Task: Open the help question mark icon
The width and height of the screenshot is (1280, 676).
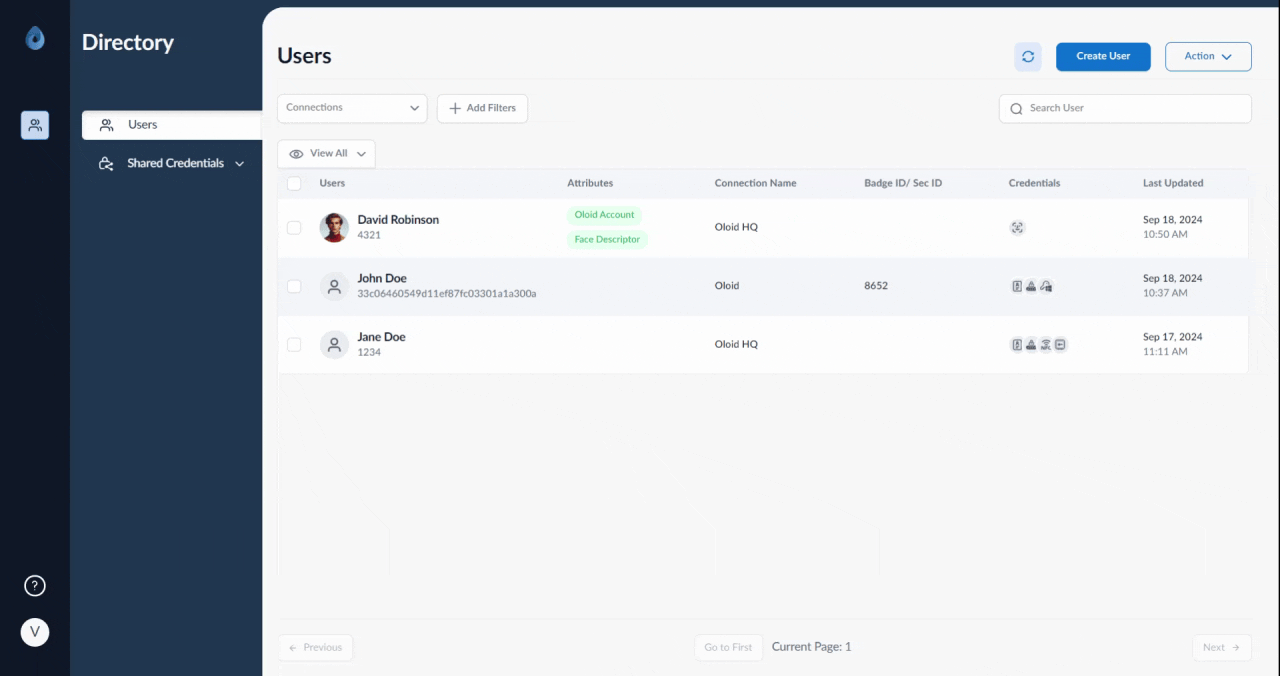Action: coord(35,586)
